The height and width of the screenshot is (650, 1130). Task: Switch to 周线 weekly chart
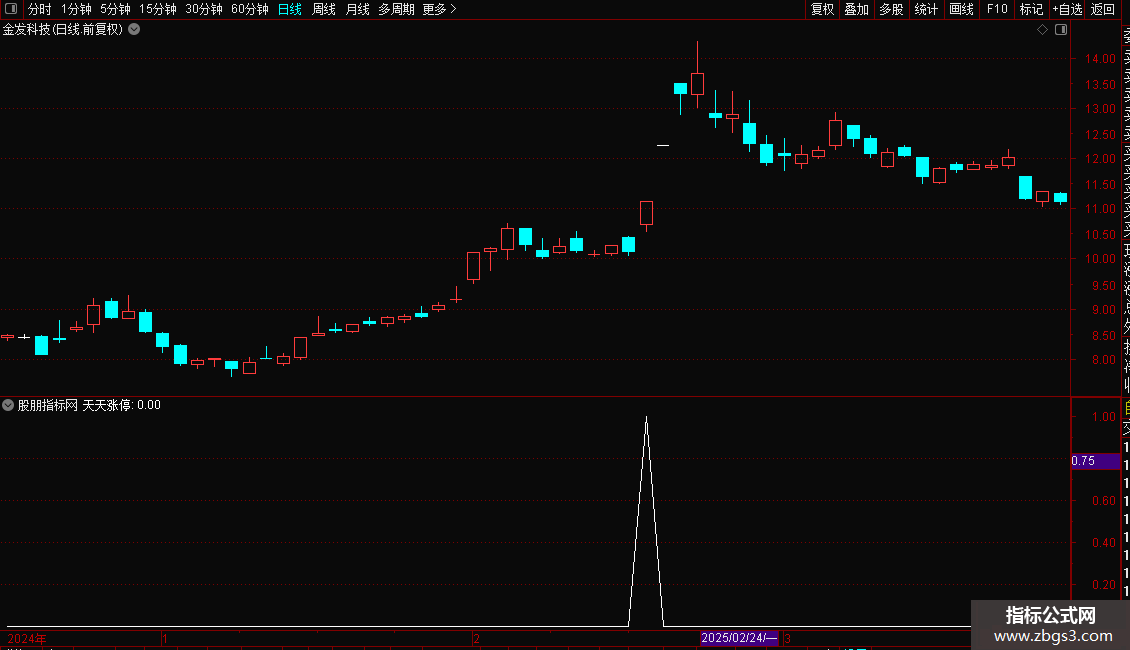(324, 9)
